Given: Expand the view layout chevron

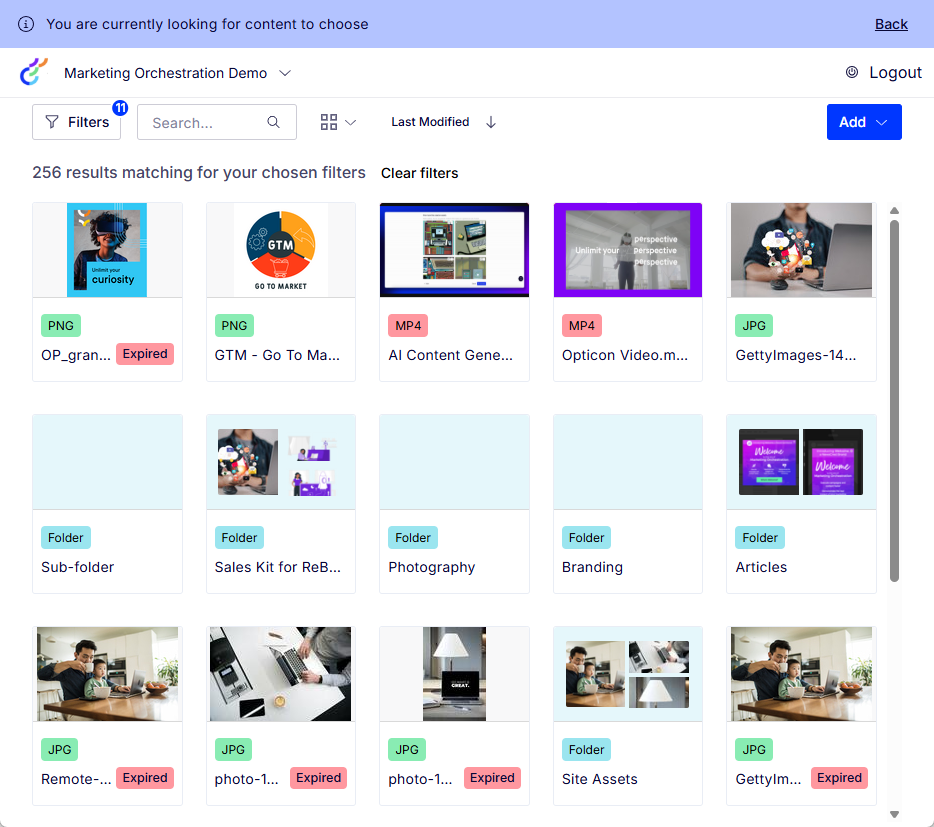Looking at the screenshot, I should click(x=351, y=122).
